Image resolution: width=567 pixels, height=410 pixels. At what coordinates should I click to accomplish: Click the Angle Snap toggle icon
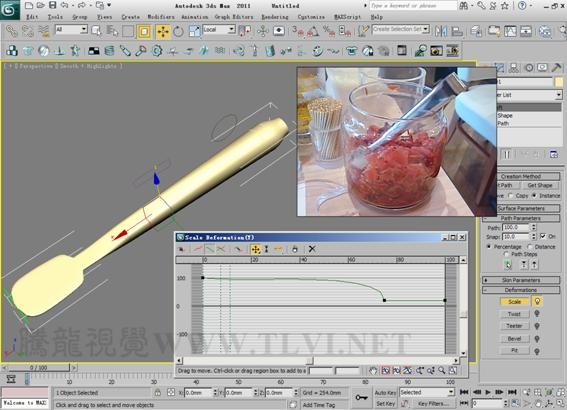tap(313, 32)
